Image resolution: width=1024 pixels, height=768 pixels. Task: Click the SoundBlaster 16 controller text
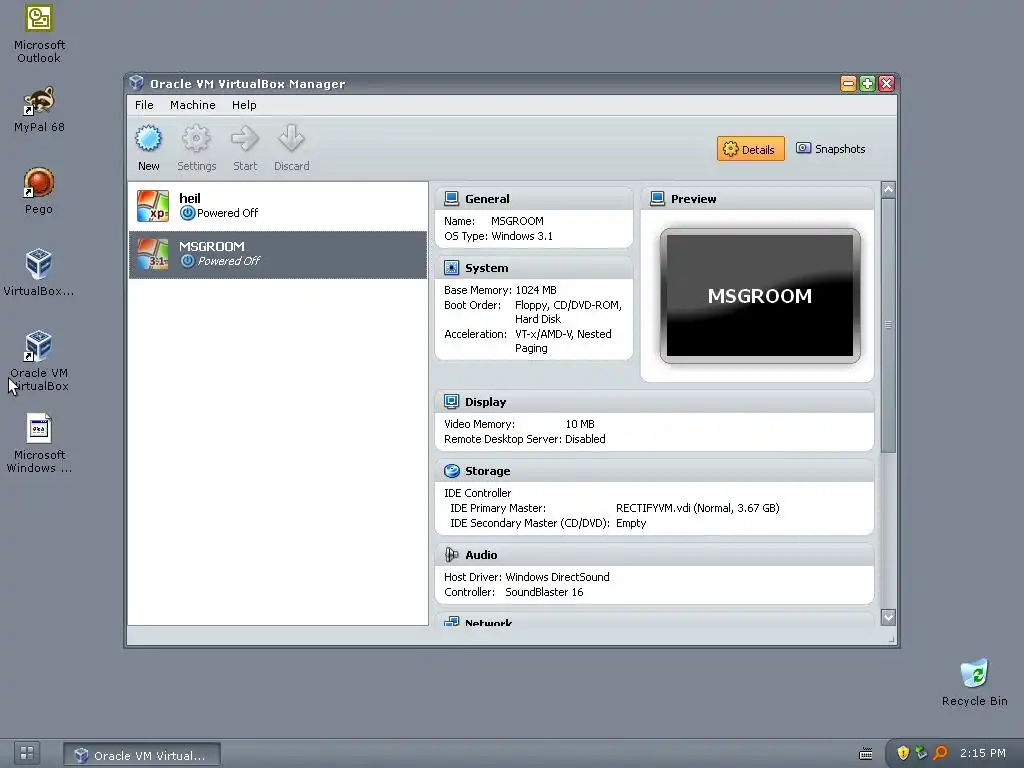coord(544,592)
